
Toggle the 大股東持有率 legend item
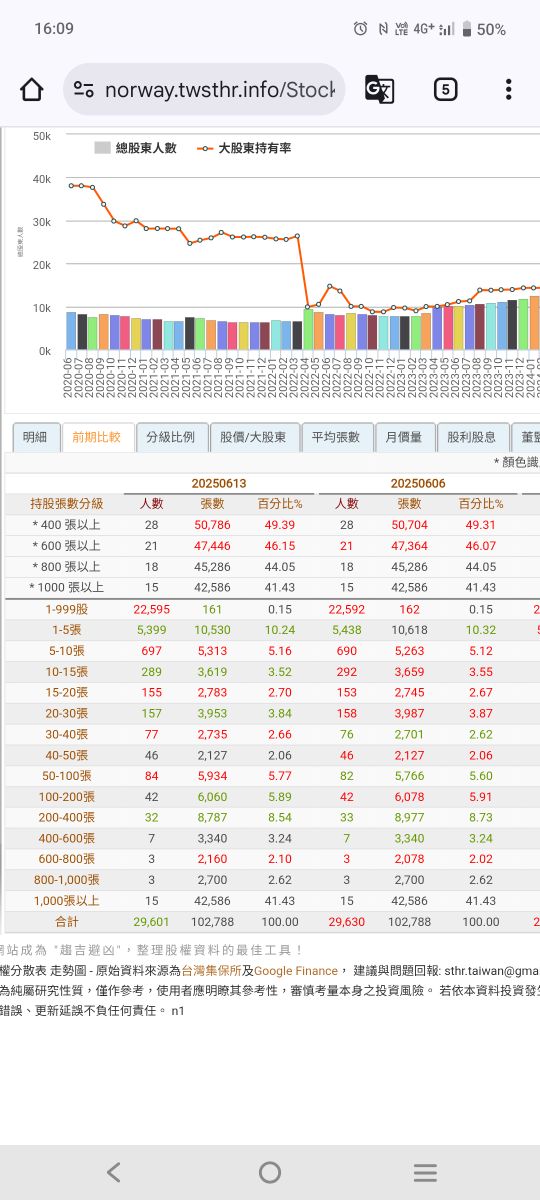[244, 148]
